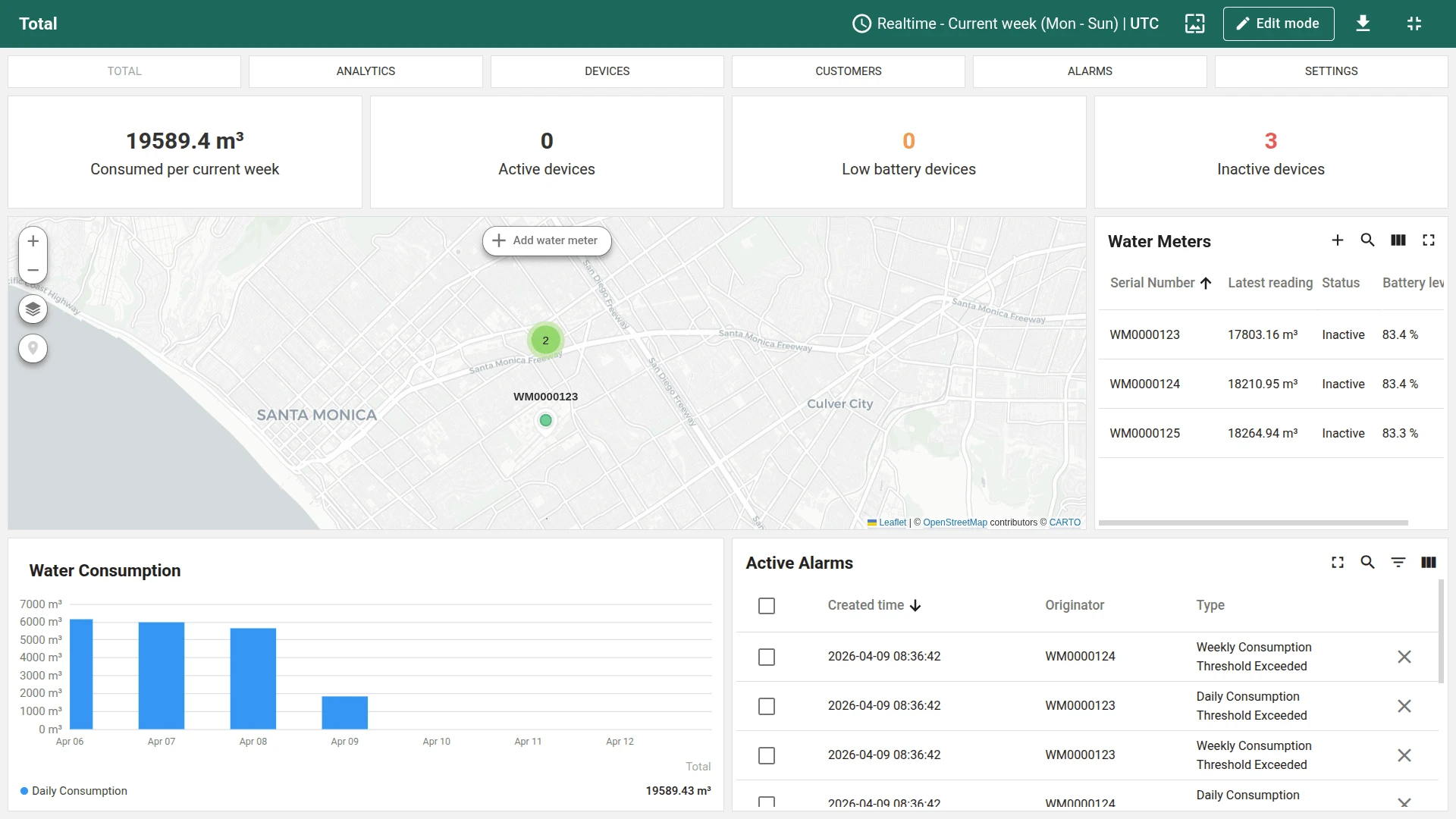Open timewindow 'Realtime - Current week' selector
Screen dimensions: 1456x819
pyautogui.click(x=1006, y=24)
